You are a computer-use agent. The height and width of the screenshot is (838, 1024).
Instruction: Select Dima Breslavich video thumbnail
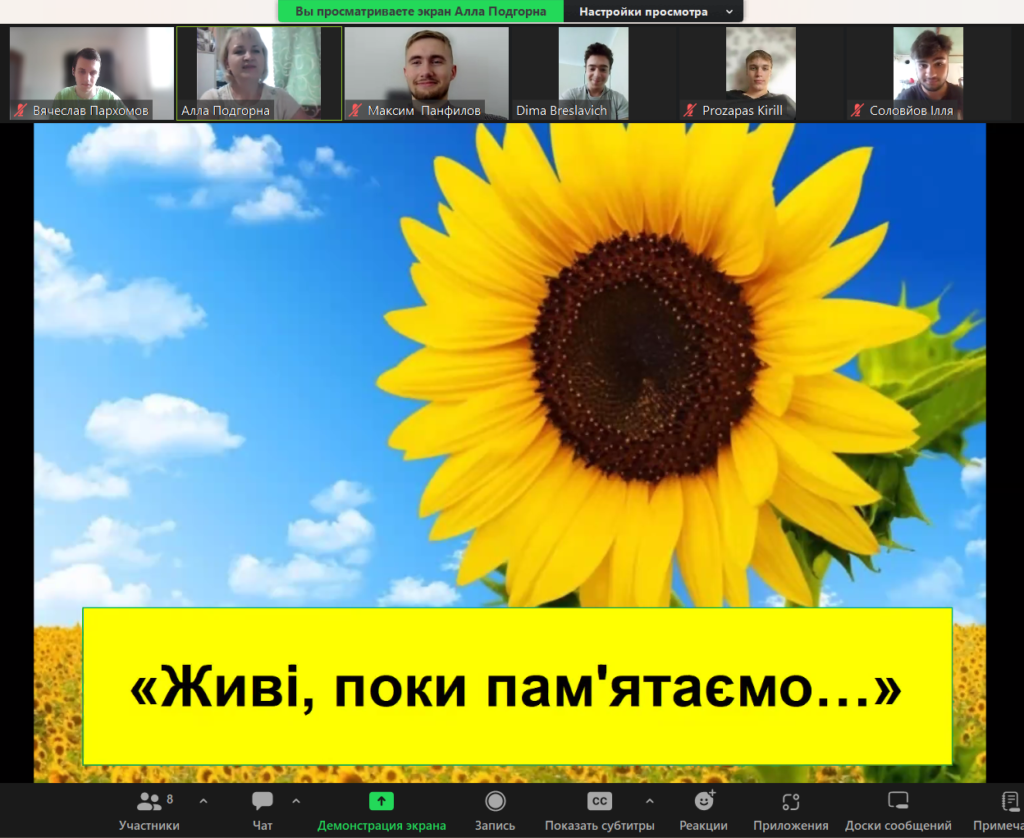[594, 73]
